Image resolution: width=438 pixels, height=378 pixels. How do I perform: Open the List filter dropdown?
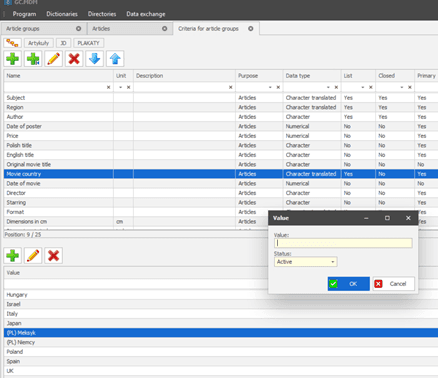pyautogui.click(x=363, y=87)
